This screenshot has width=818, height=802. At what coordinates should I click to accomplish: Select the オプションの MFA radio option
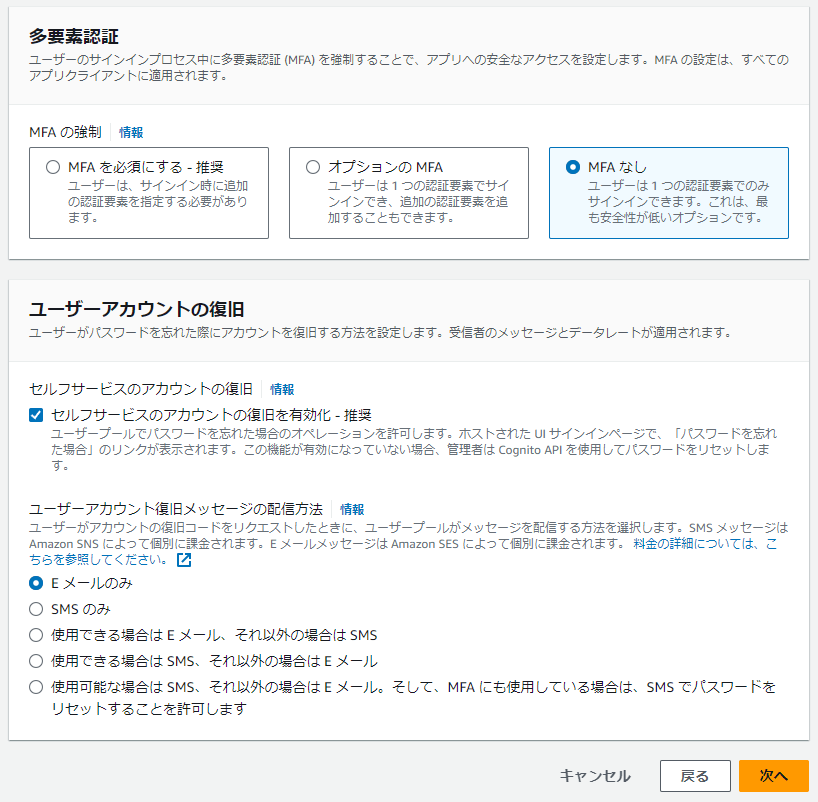[312, 167]
